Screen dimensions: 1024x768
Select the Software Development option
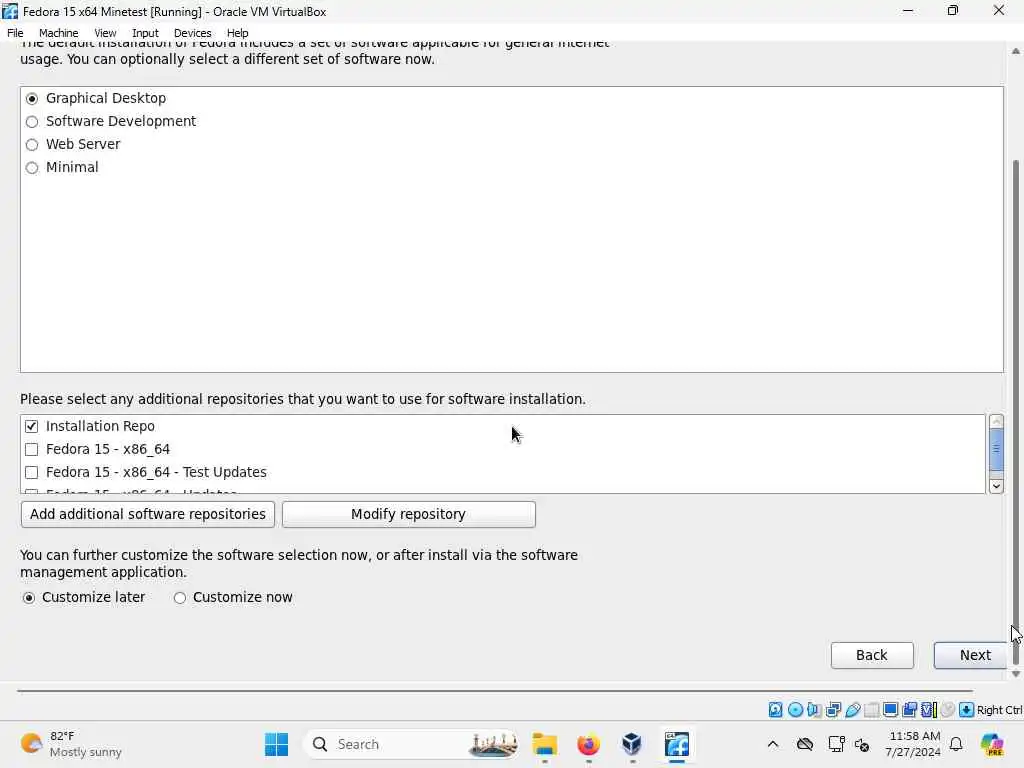(110, 121)
